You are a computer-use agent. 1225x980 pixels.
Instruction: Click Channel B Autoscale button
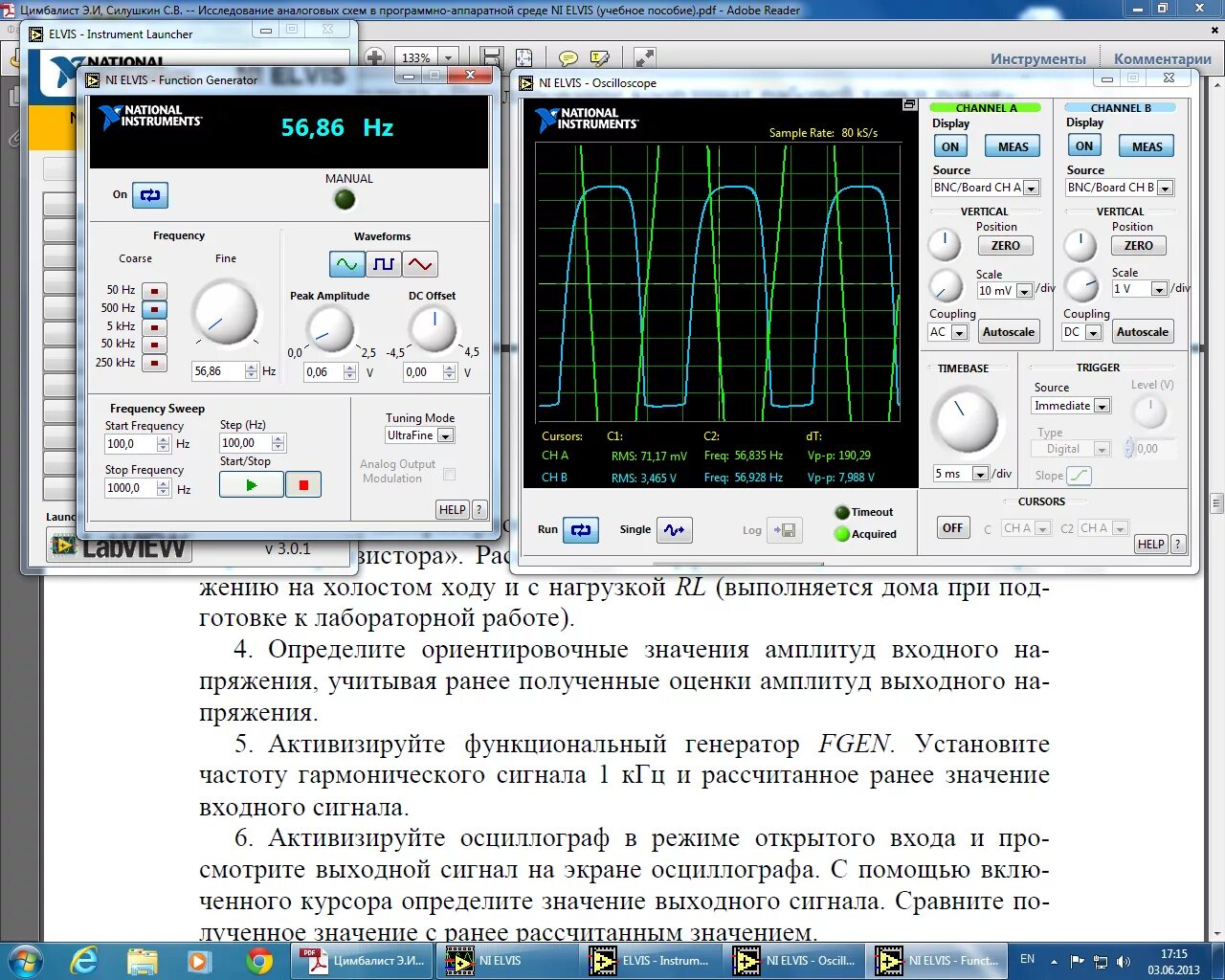1143,332
